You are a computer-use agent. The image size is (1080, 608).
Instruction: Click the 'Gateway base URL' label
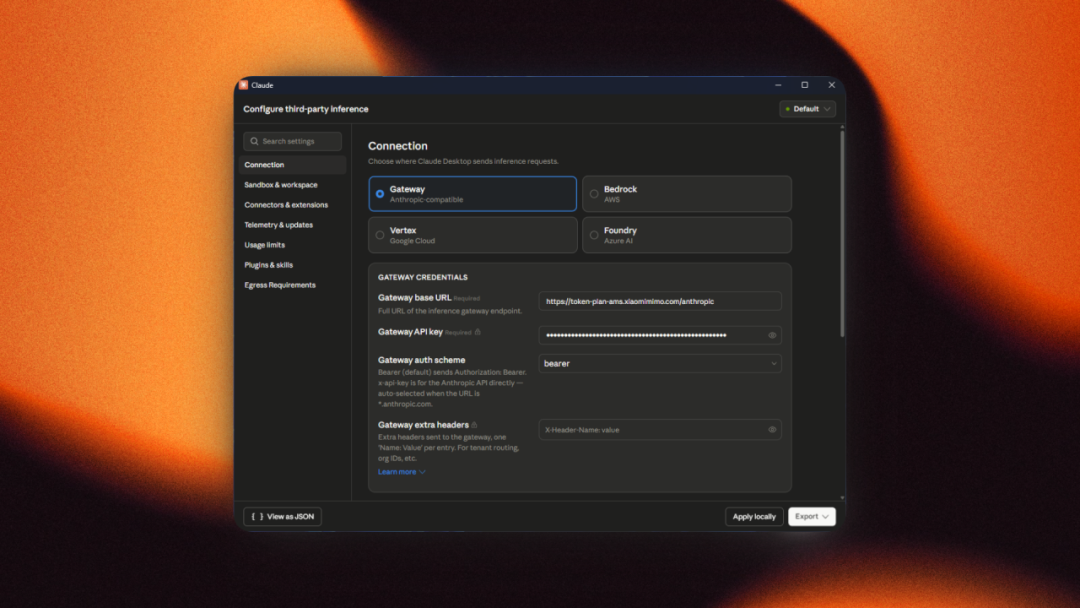tap(415, 297)
